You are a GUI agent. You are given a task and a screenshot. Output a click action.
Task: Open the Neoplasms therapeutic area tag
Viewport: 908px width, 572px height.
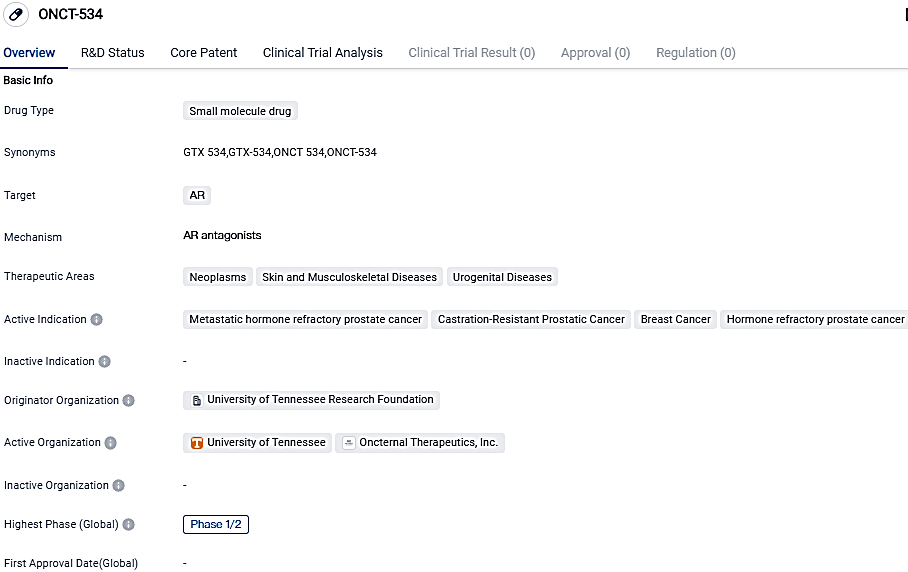click(x=217, y=277)
